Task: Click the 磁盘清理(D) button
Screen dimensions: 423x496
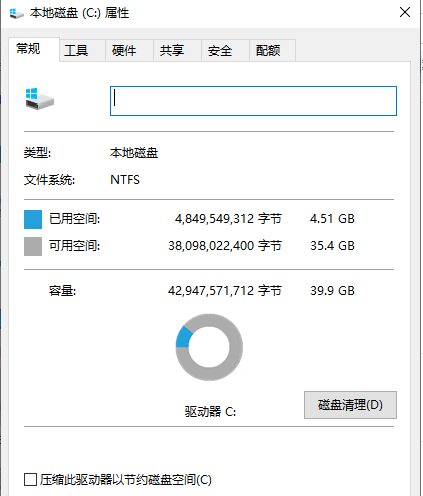Action: pos(350,405)
